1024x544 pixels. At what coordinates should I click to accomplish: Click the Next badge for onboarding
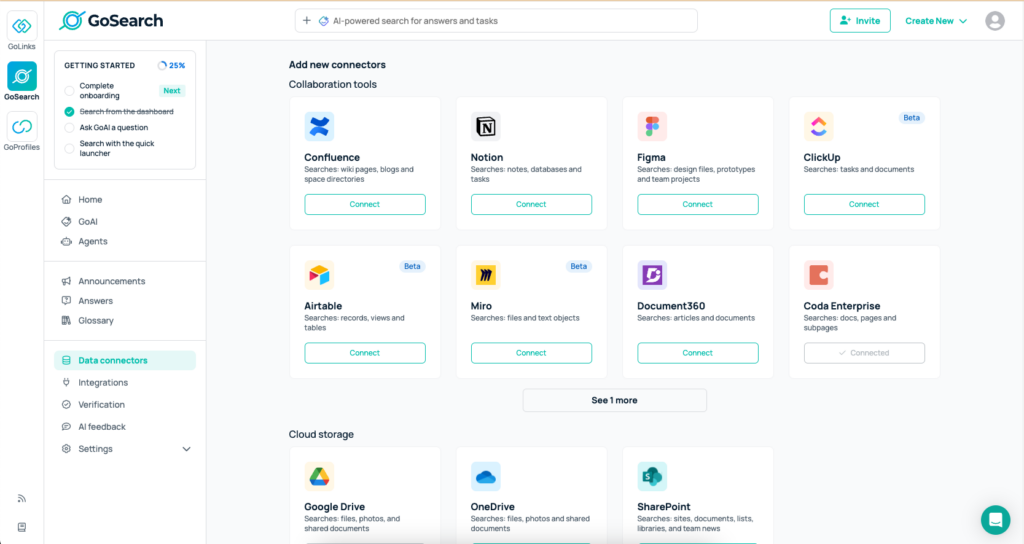[x=172, y=91]
